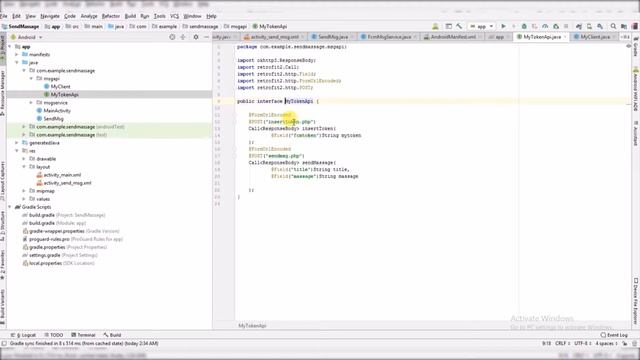Click the layout window icon beside the hammer
Screen dimensions: 640x360
tap(449, 26)
